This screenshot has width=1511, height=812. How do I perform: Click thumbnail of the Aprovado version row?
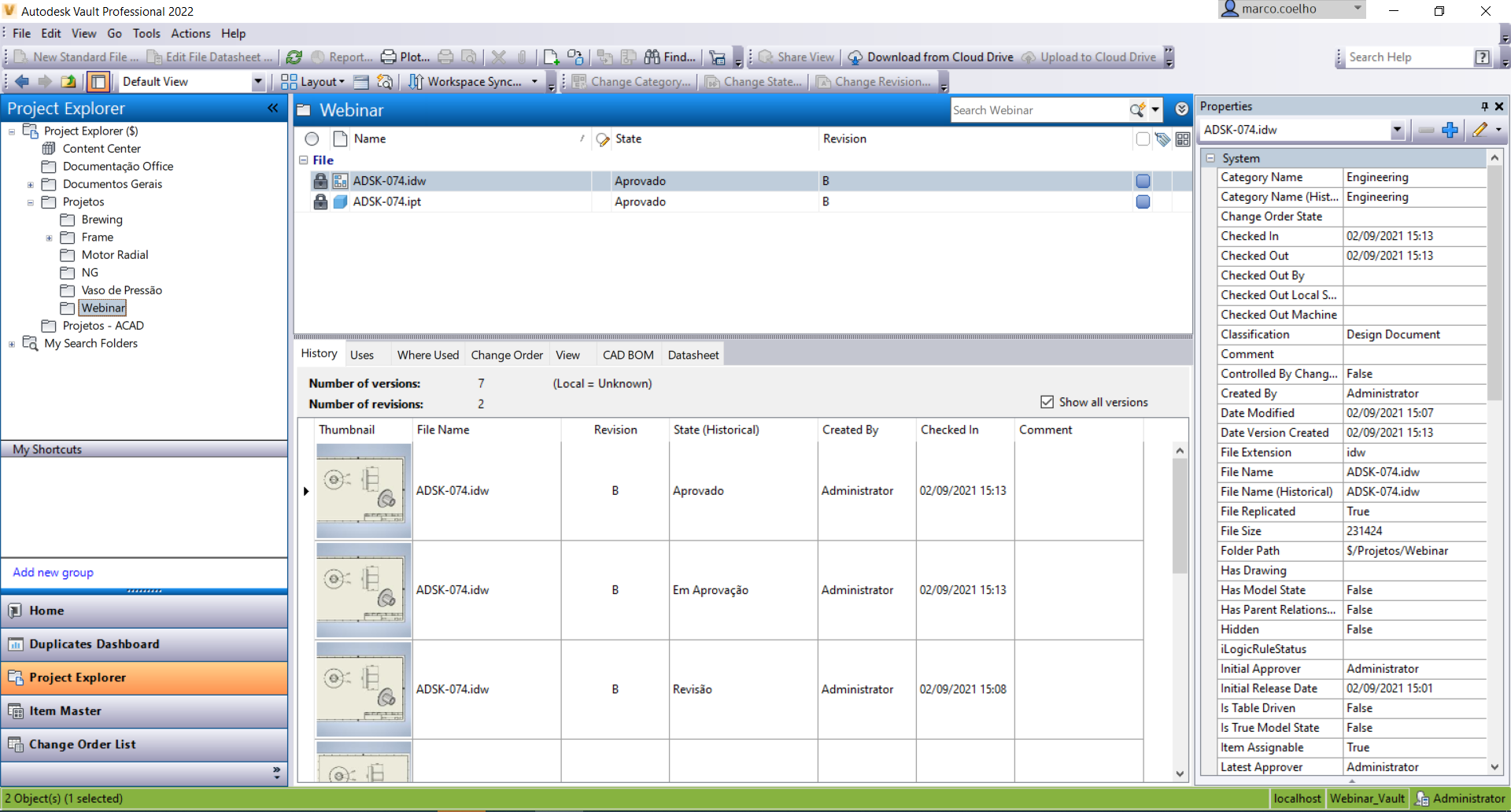[364, 491]
